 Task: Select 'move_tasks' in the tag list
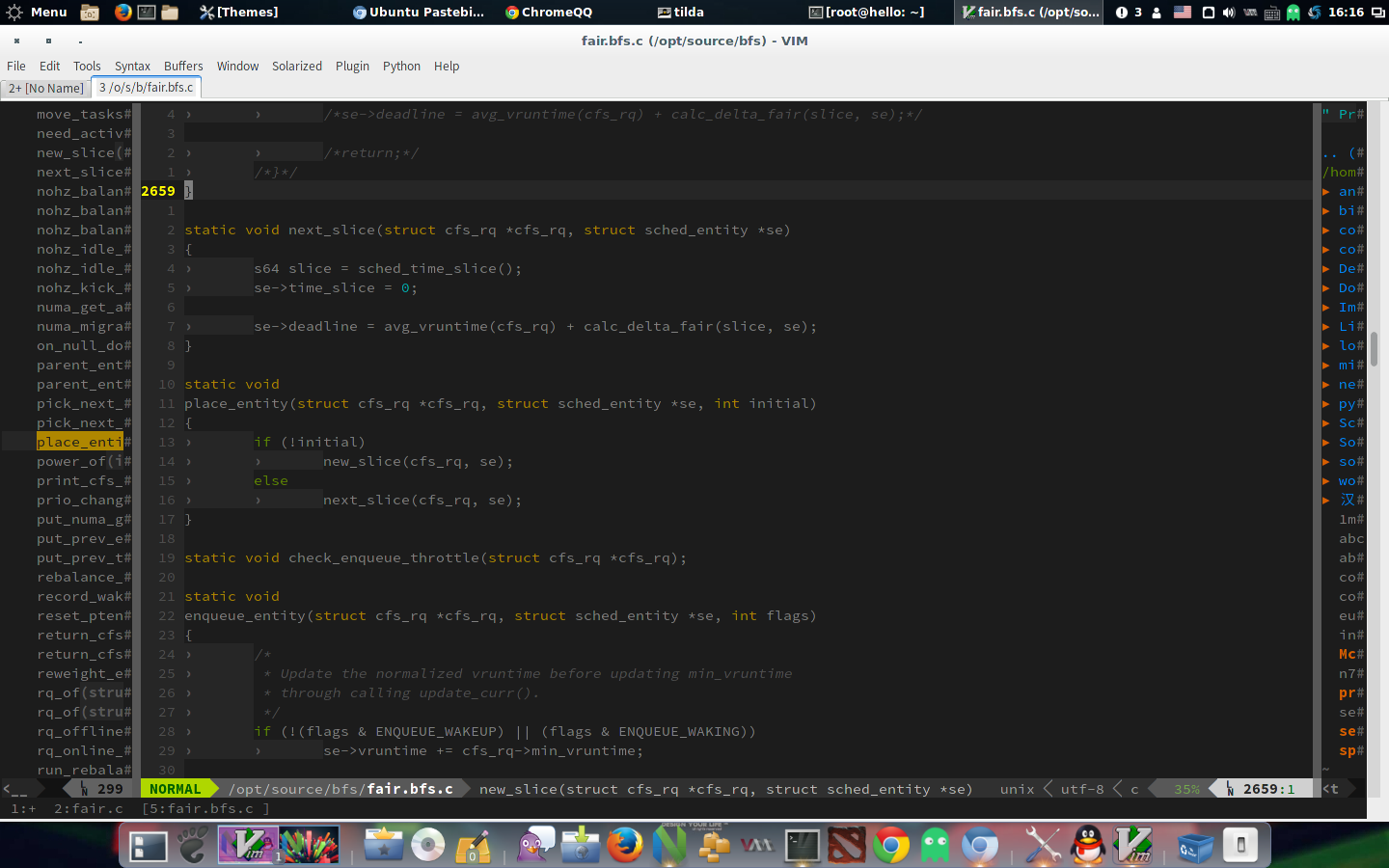coord(80,114)
